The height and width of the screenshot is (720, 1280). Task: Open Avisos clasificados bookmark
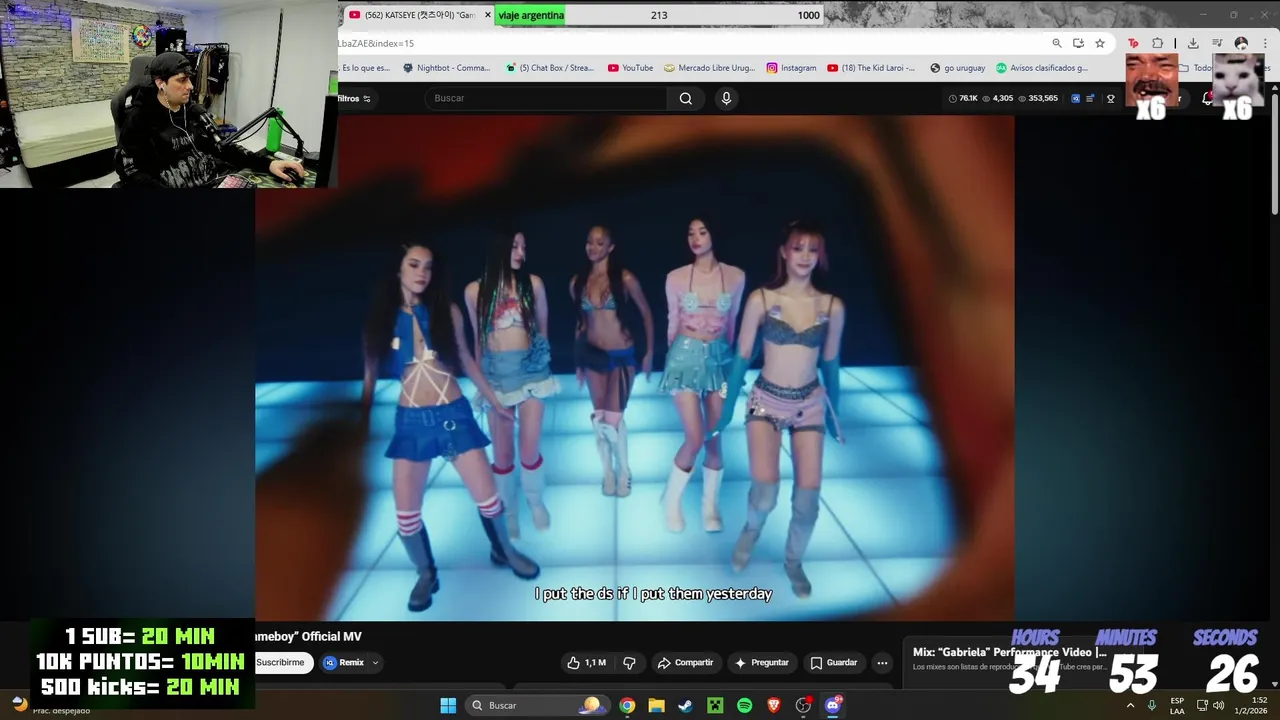tap(1042, 68)
